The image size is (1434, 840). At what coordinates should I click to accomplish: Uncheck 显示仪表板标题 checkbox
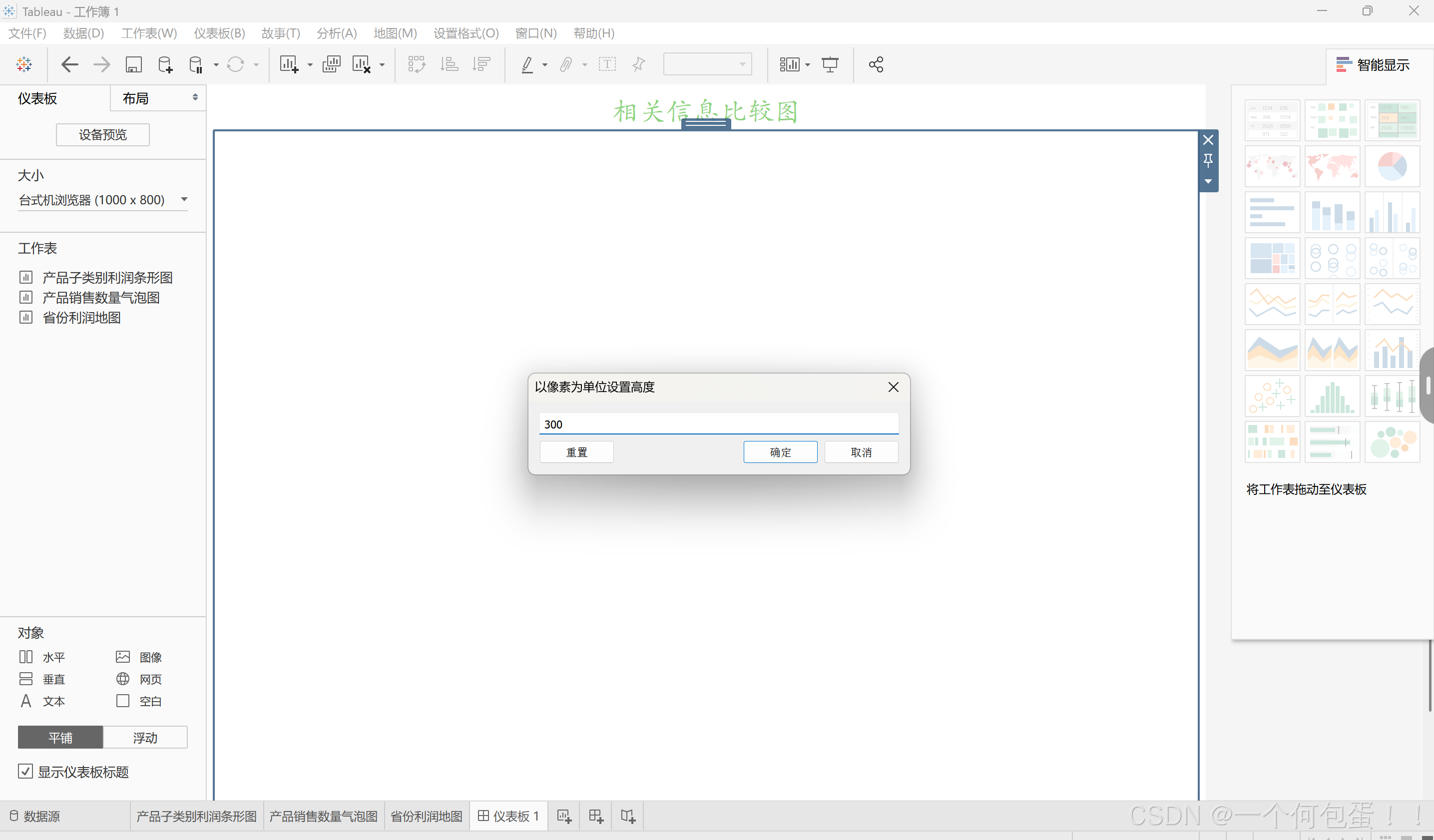click(25, 772)
